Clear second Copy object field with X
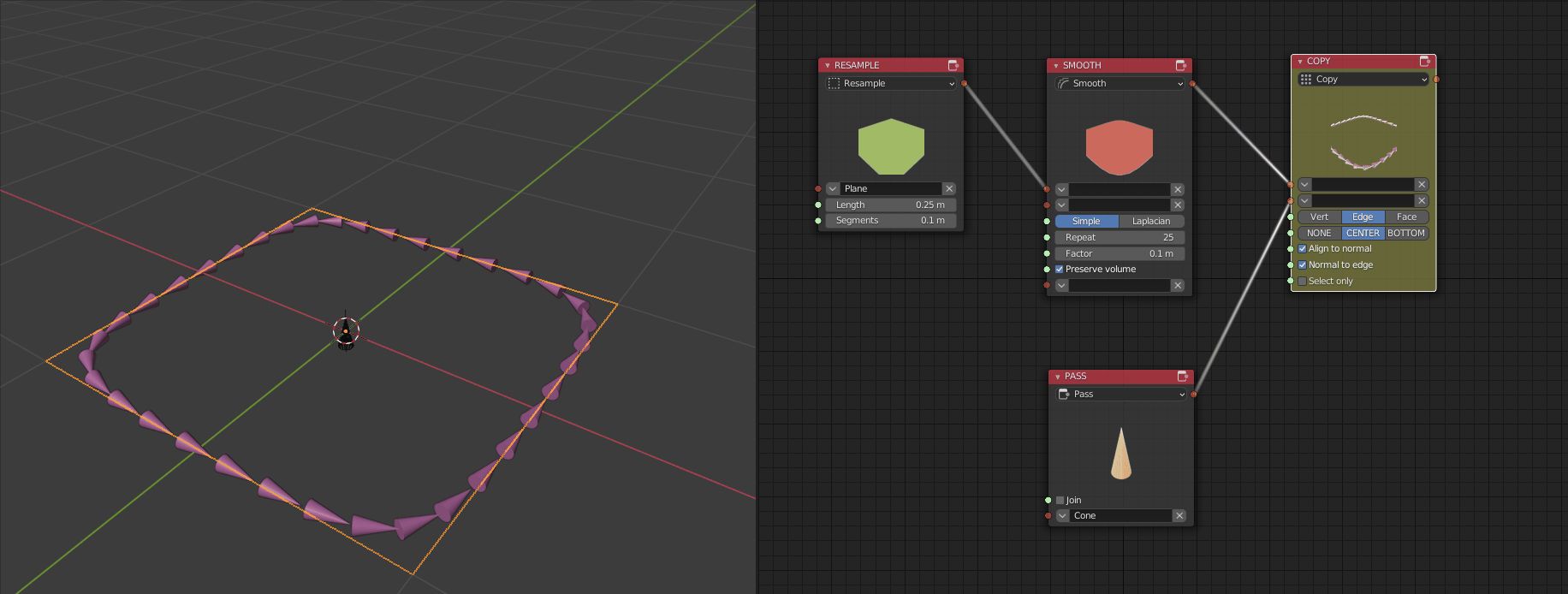1568x594 pixels. (x=1422, y=200)
